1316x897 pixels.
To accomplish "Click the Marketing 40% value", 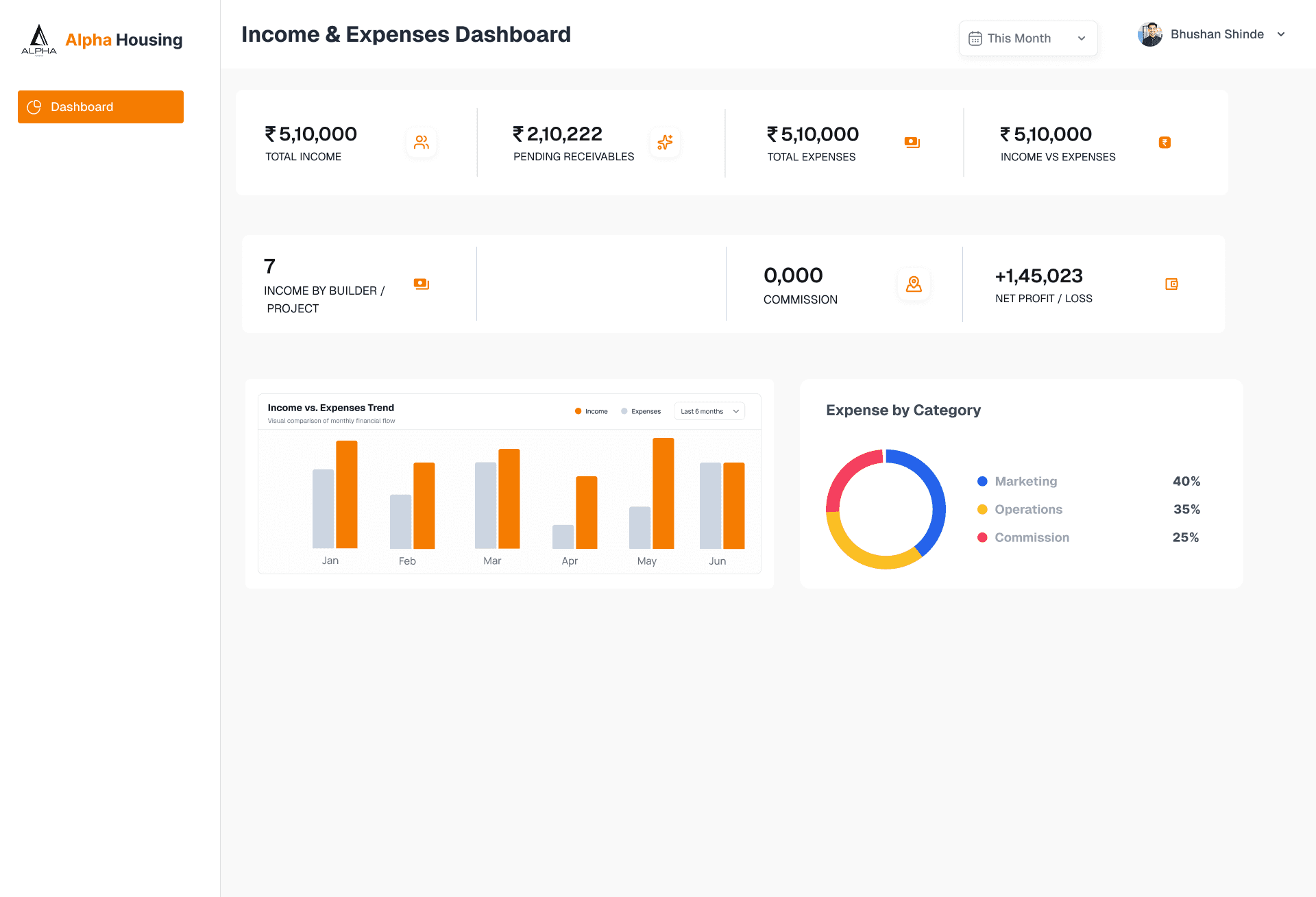I will coord(1186,481).
